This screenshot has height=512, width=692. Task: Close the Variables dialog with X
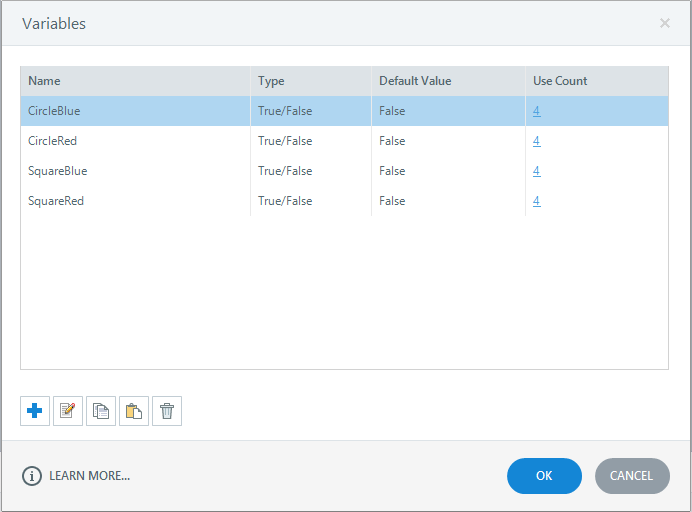point(665,23)
